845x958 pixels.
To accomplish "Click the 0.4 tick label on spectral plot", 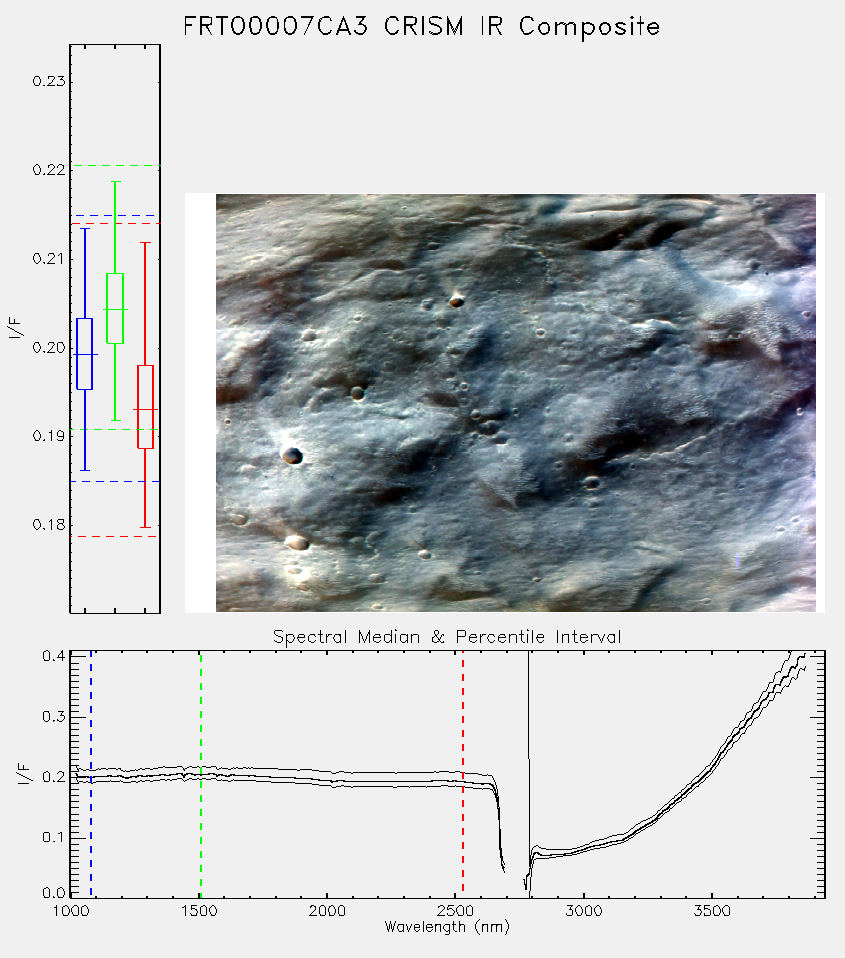I will (54, 656).
